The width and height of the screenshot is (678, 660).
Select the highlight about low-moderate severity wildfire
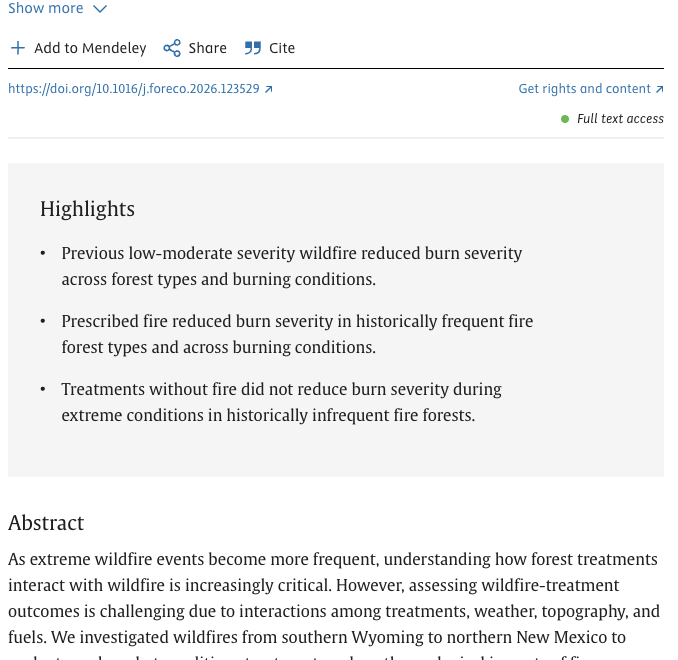(x=291, y=266)
